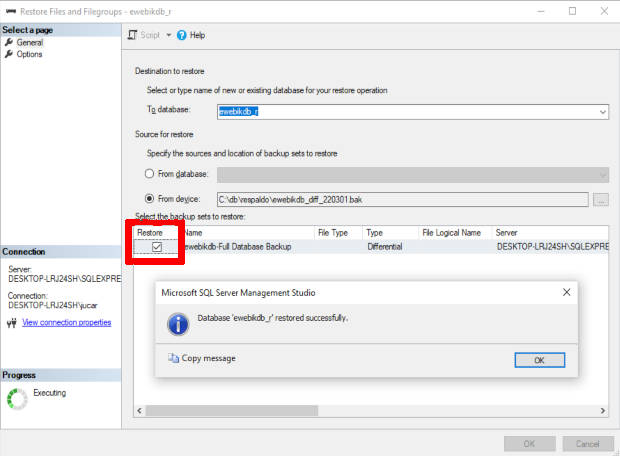The image size is (620, 456).
Task: Click the disabled Cancel button of the restore window
Action: click(588, 444)
